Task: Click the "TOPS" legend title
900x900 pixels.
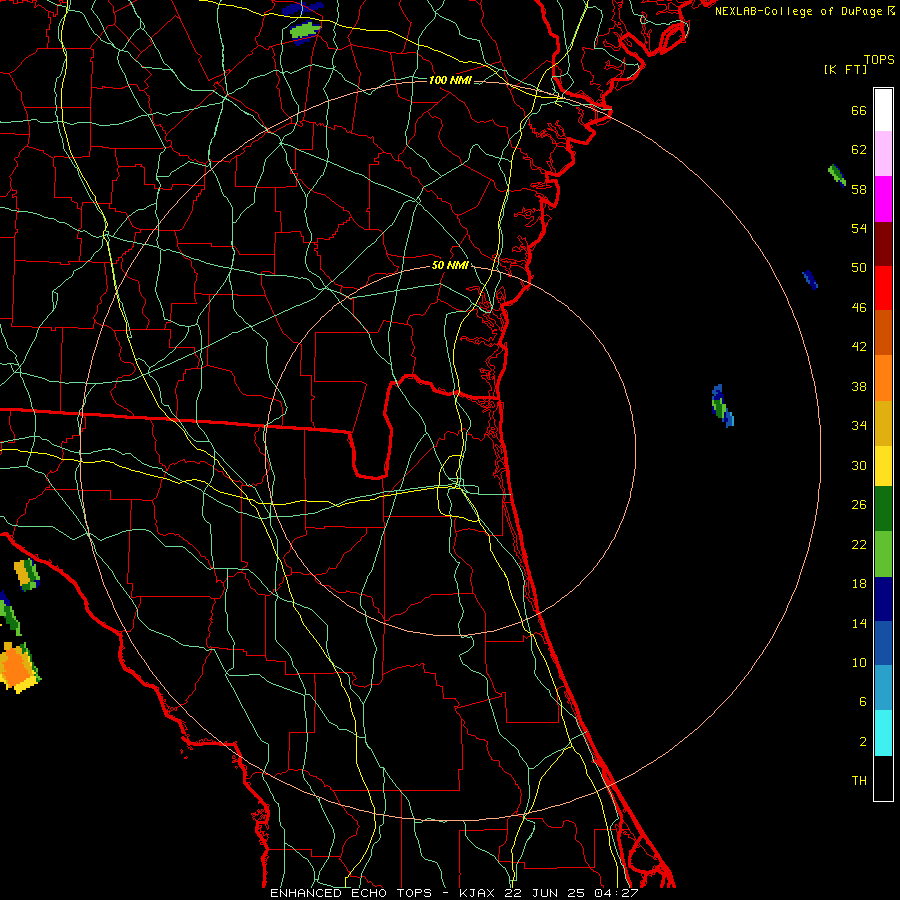Action: click(x=879, y=60)
